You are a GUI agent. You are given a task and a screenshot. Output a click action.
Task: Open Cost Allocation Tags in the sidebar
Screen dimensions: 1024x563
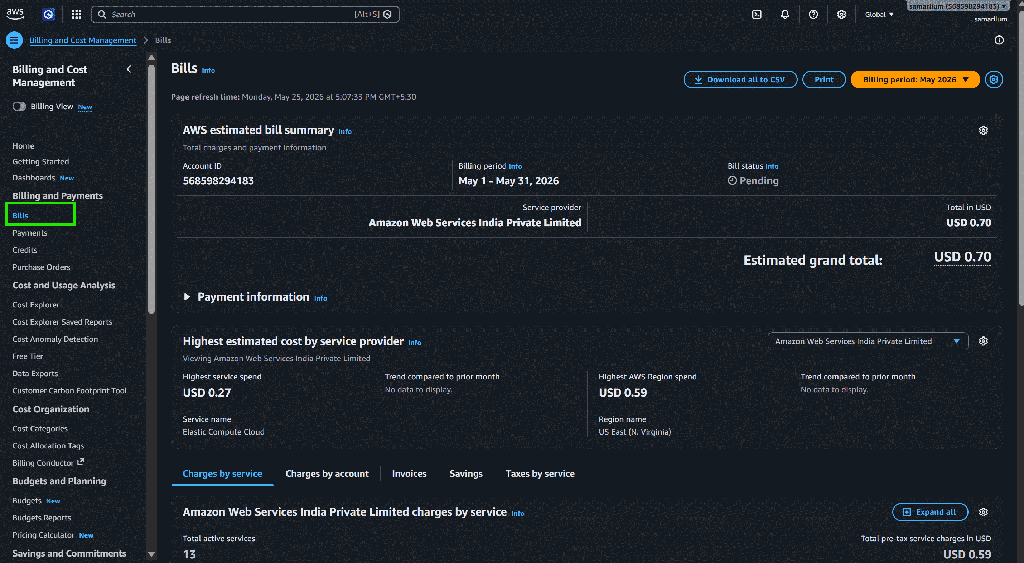coord(48,445)
